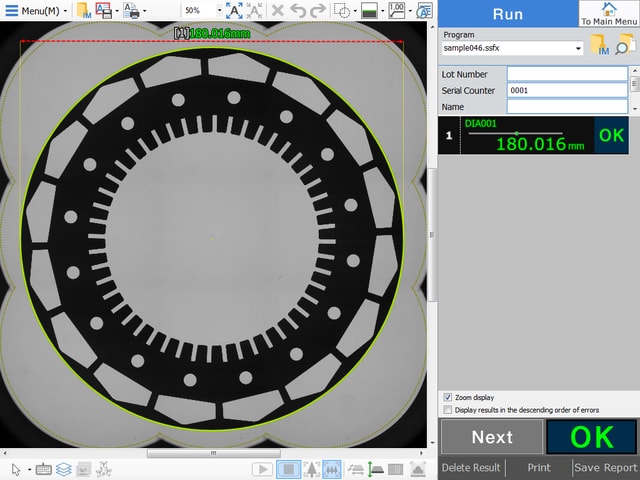Click the undo arrow icon

(298, 11)
